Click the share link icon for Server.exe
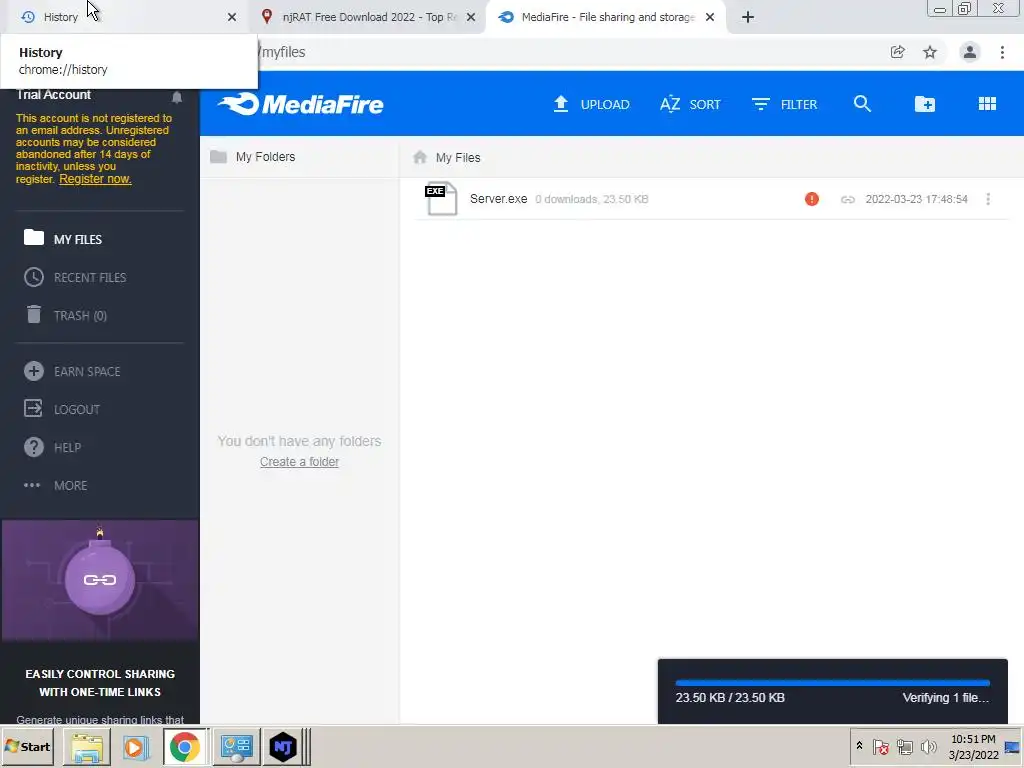 [x=848, y=199]
